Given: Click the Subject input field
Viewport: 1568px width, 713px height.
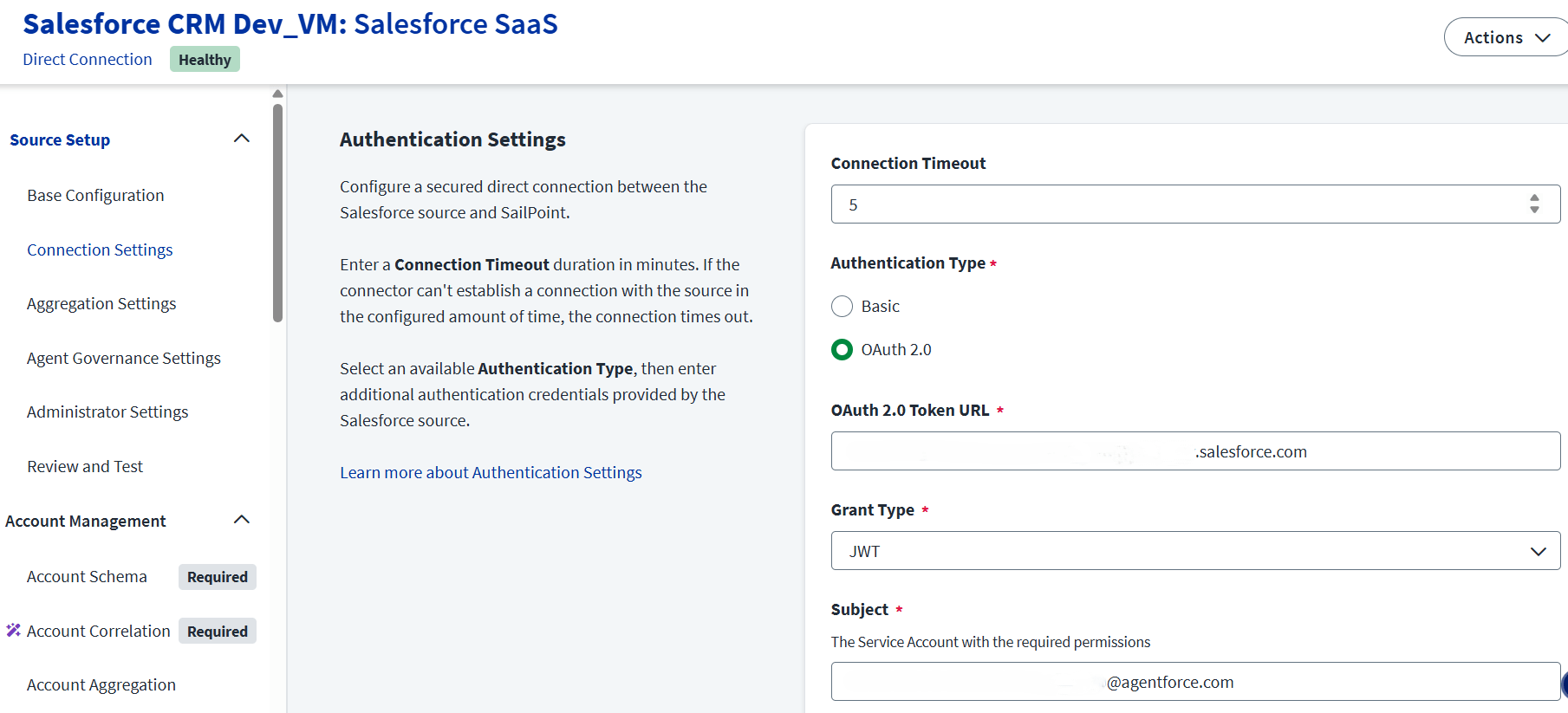Looking at the screenshot, I should pos(1195,682).
